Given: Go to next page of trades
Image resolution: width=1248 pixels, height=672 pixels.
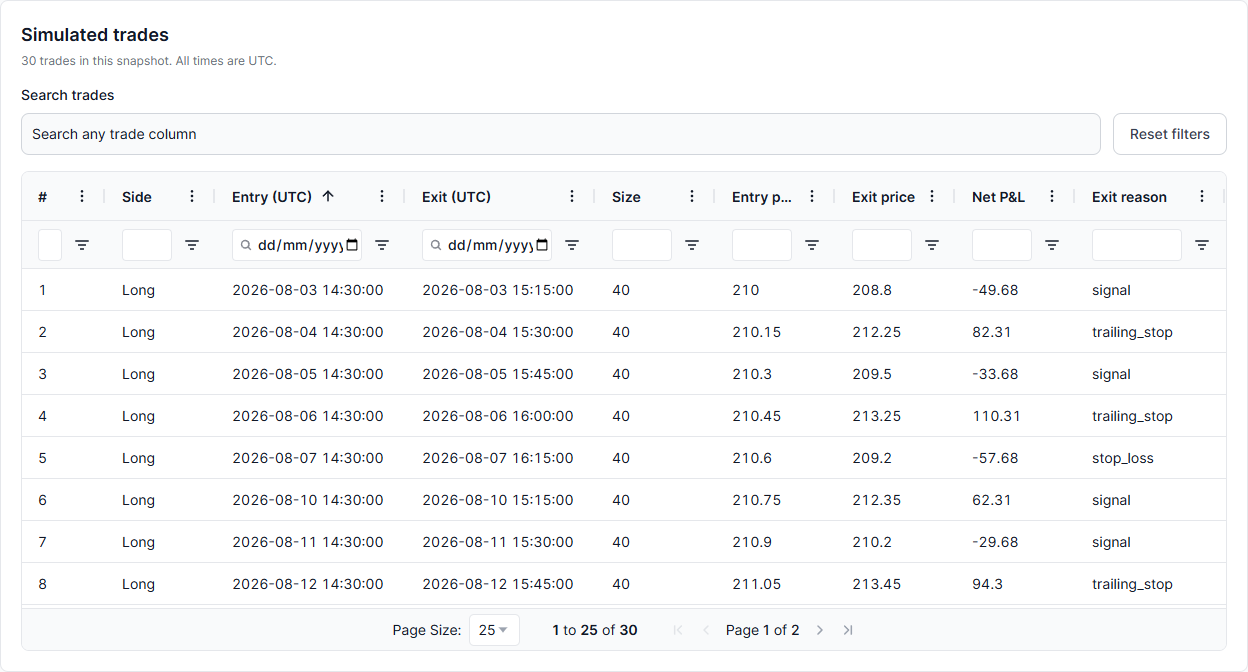Looking at the screenshot, I should pyautogui.click(x=820, y=630).
